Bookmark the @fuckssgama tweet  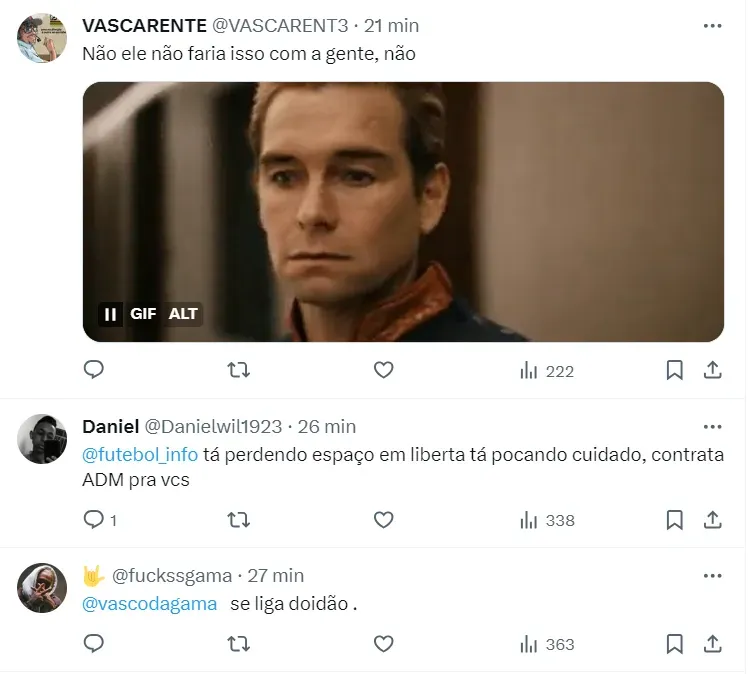[x=674, y=644]
